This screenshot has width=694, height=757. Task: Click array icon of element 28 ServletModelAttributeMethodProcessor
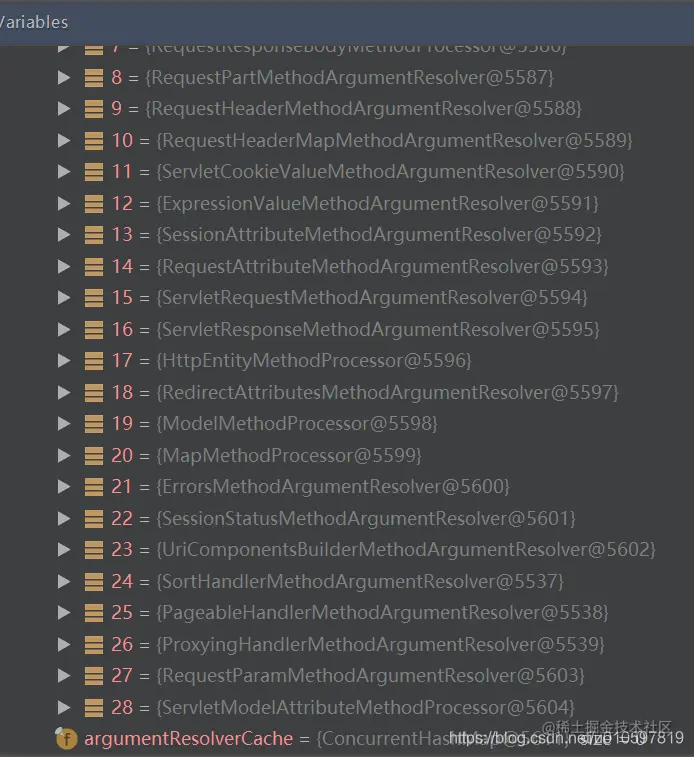94,707
